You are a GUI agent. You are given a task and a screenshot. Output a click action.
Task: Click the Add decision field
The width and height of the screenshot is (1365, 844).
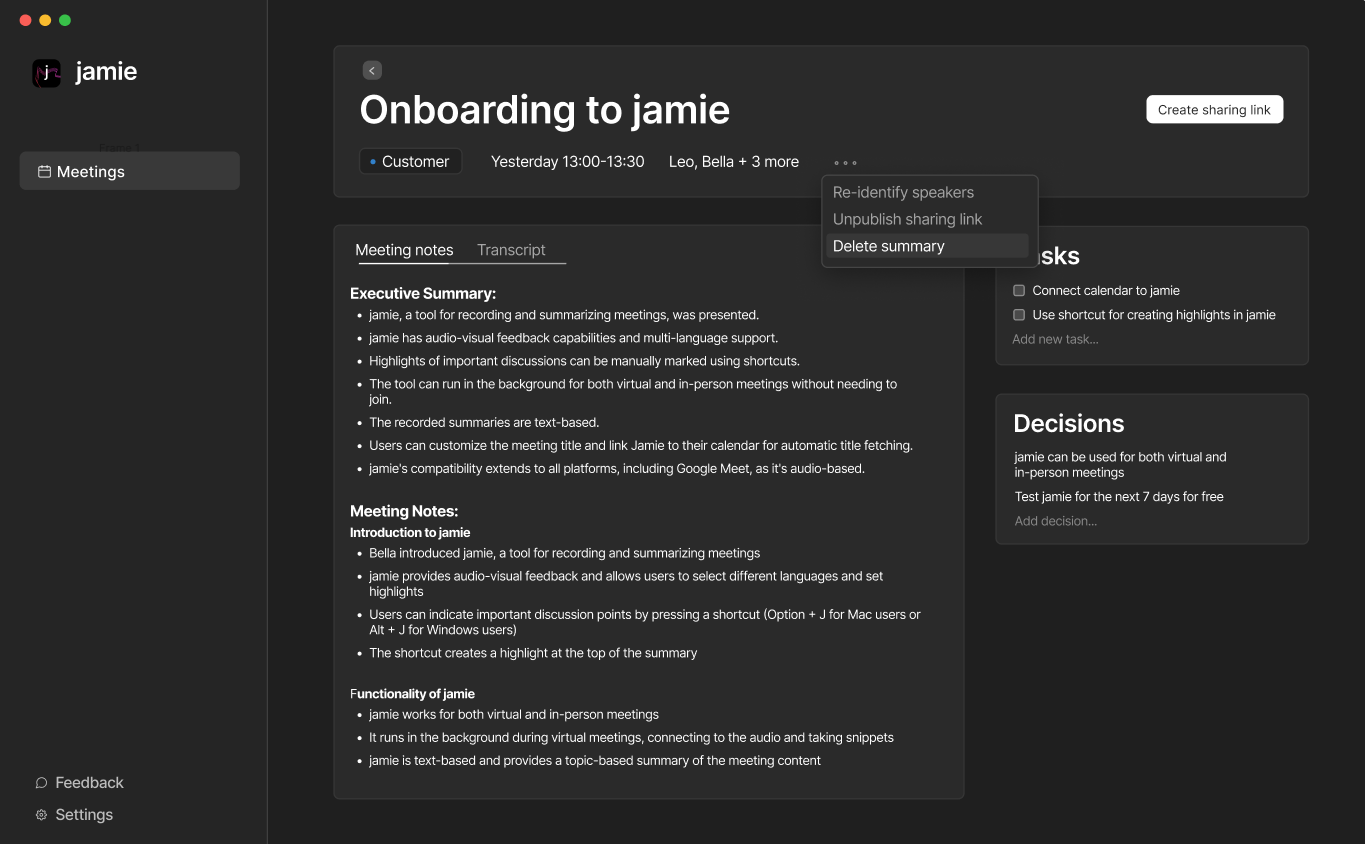click(1056, 521)
